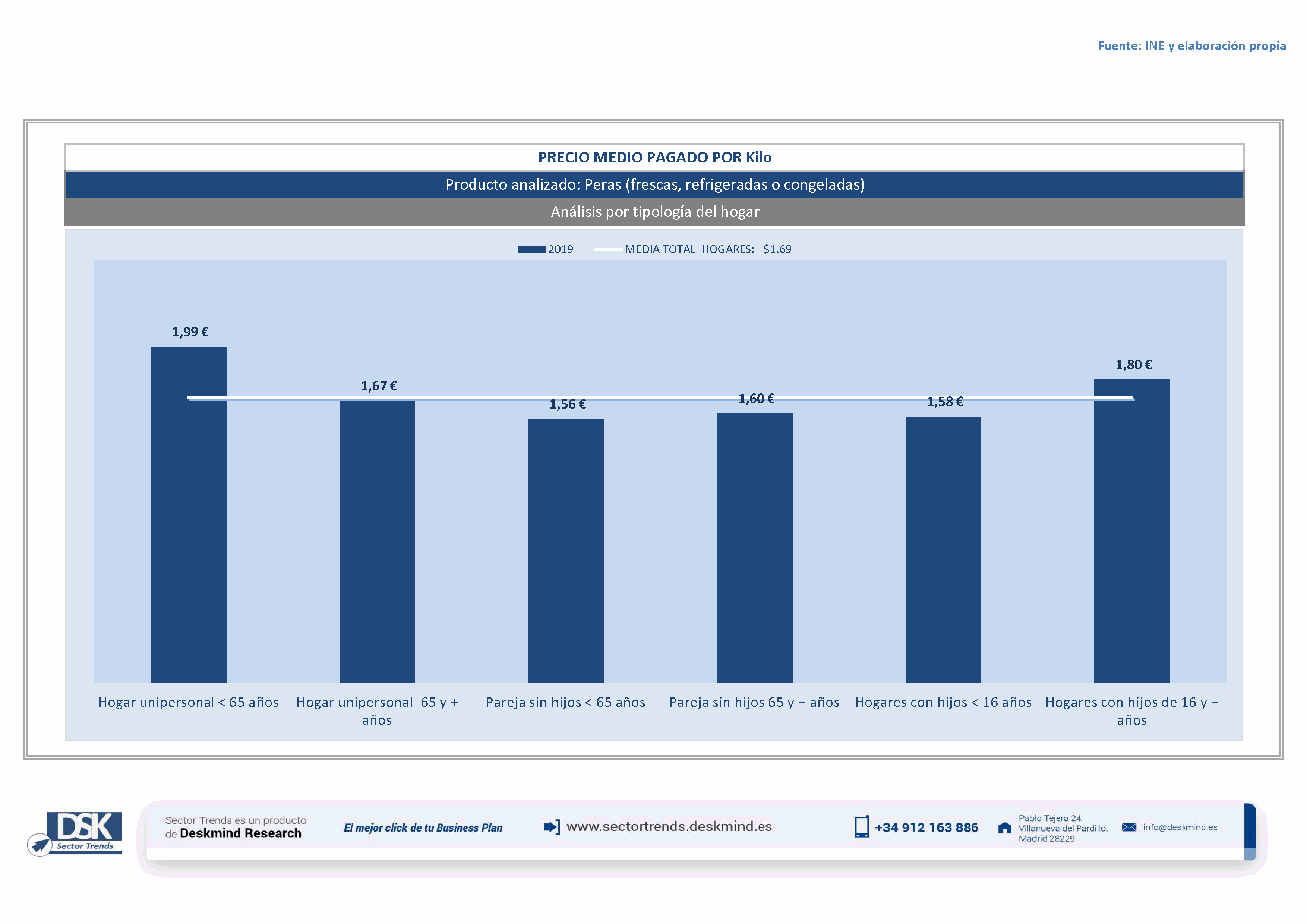Open the www.sectortrends.deskmind.es link
1307x924 pixels.
669,827
